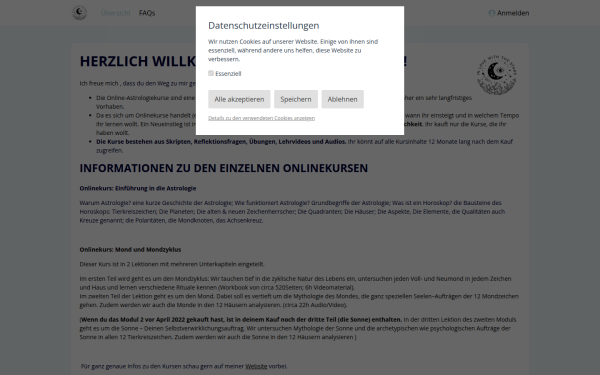Click the Datenschutzeinstellungen dialog title
The image size is (600, 375).
point(264,26)
